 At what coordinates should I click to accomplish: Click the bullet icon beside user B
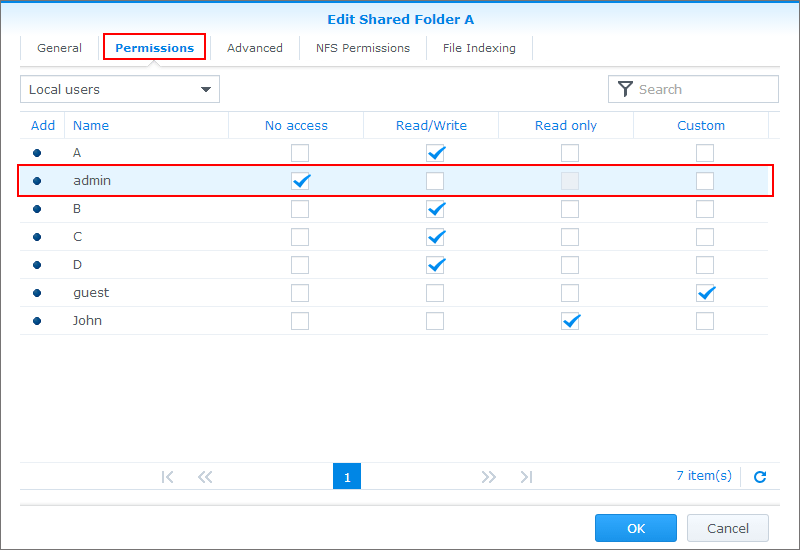coord(37,209)
